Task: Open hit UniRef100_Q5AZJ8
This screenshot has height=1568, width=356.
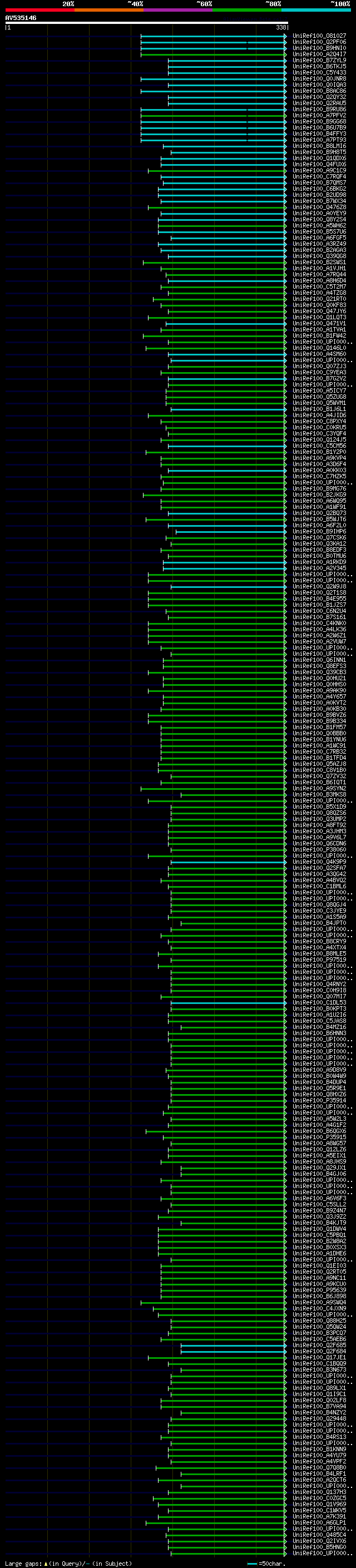Action: (319, 764)
